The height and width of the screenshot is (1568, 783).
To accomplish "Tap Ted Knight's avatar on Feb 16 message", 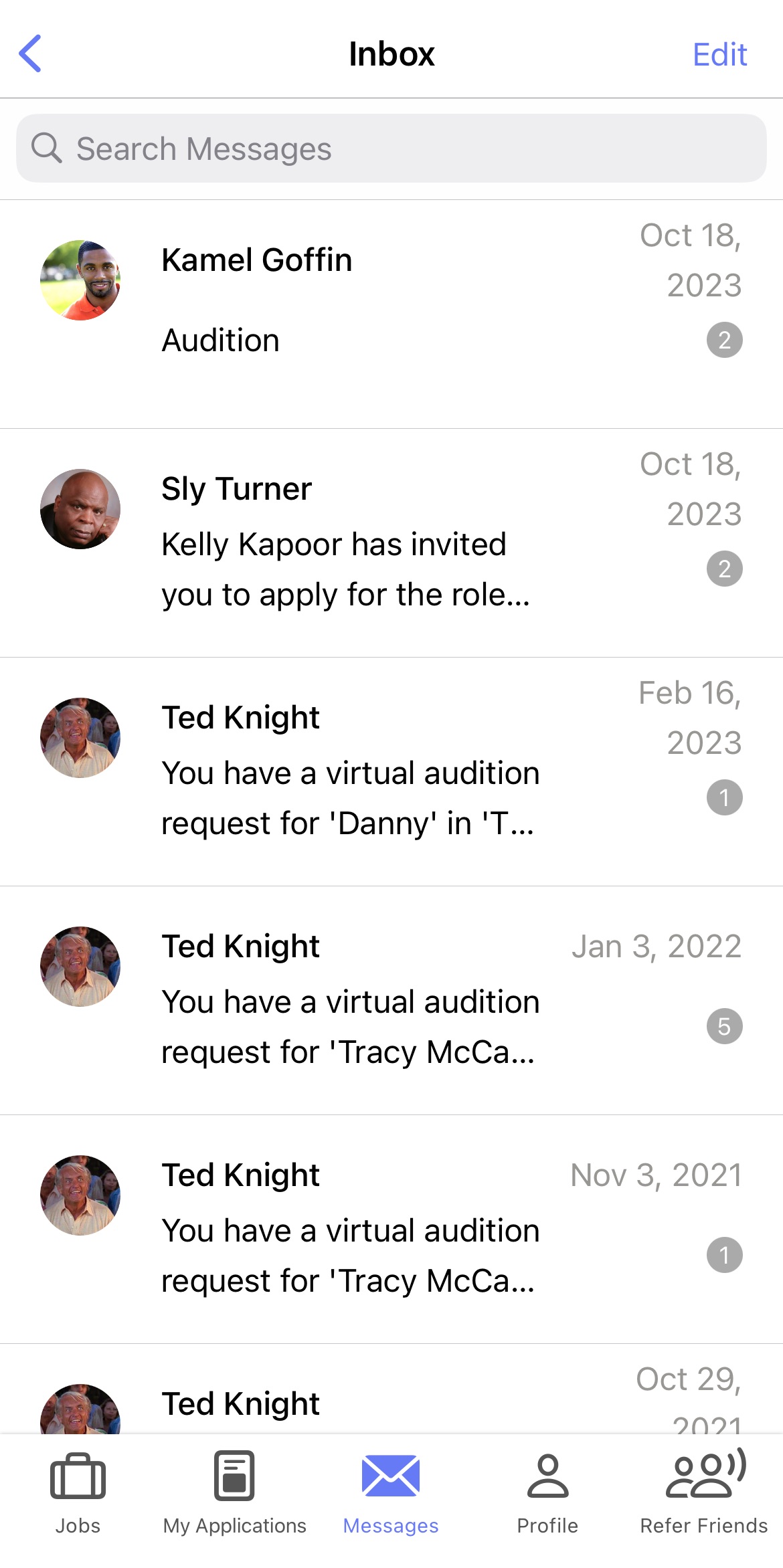I will (80, 738).
